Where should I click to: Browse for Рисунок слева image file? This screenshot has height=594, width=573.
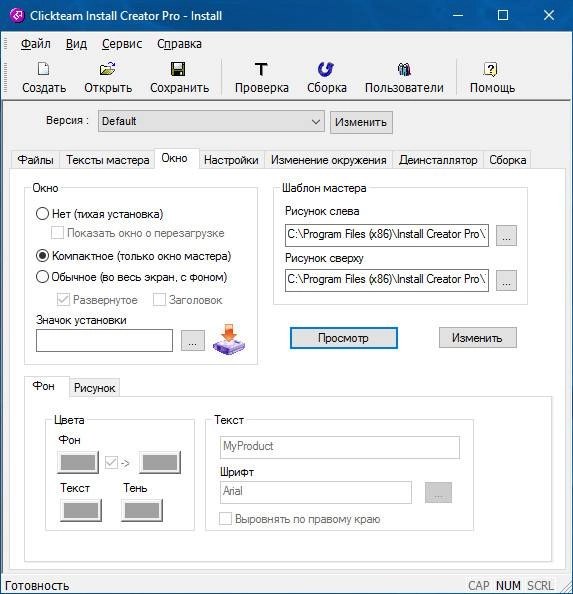(x=506, y=235)
